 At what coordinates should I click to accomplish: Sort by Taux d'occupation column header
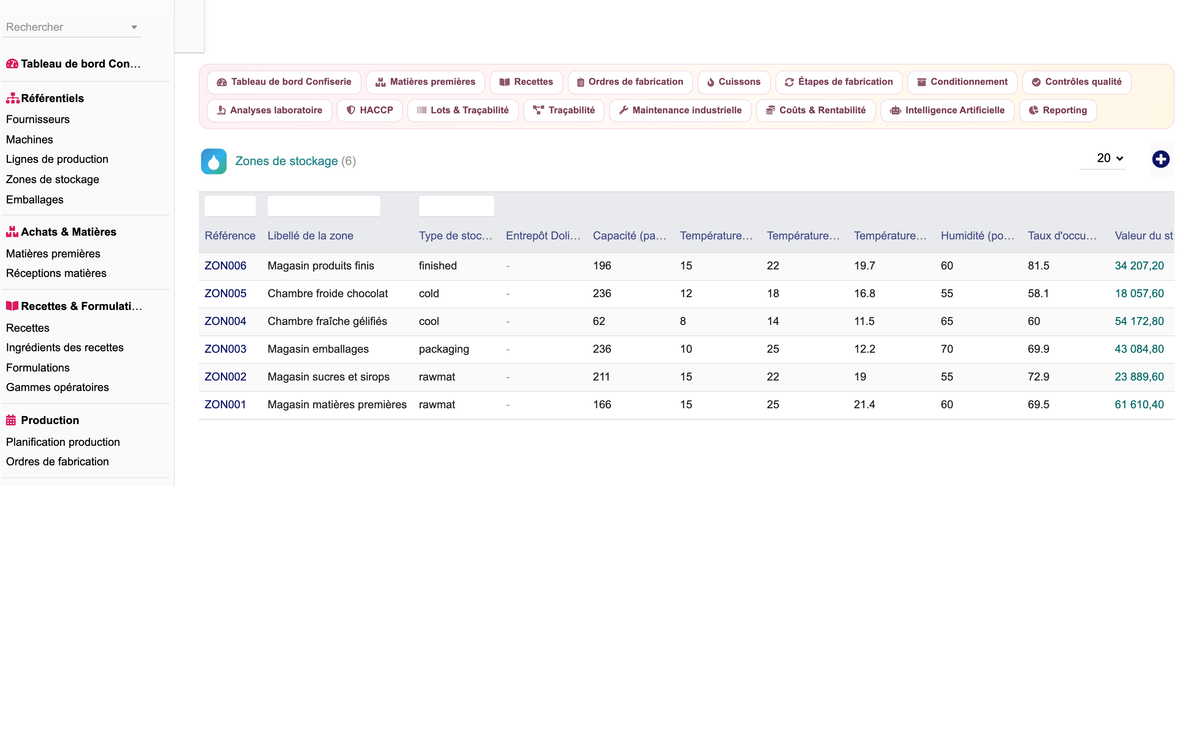[x=1063, y=236]
